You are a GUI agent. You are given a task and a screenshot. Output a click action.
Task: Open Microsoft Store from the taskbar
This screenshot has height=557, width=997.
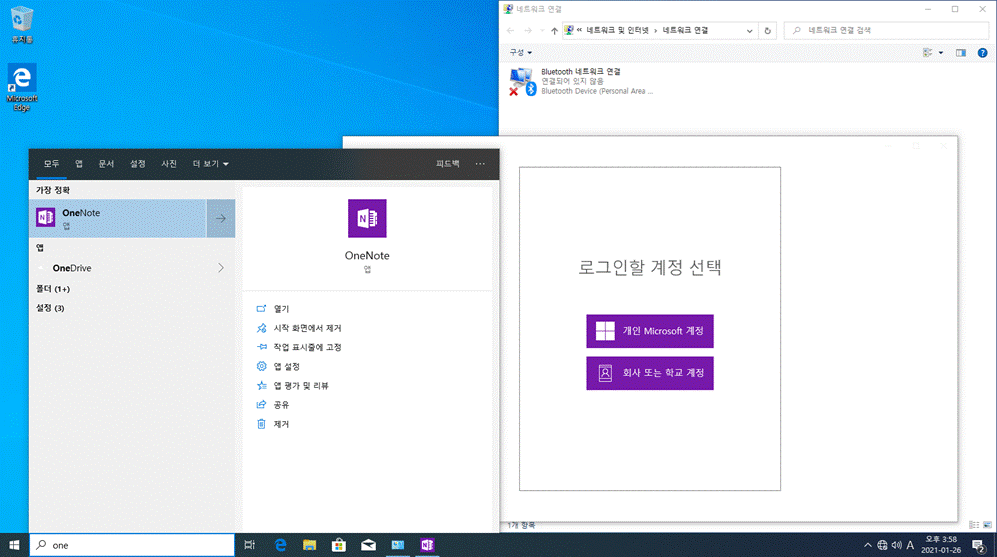coord(339,545)
